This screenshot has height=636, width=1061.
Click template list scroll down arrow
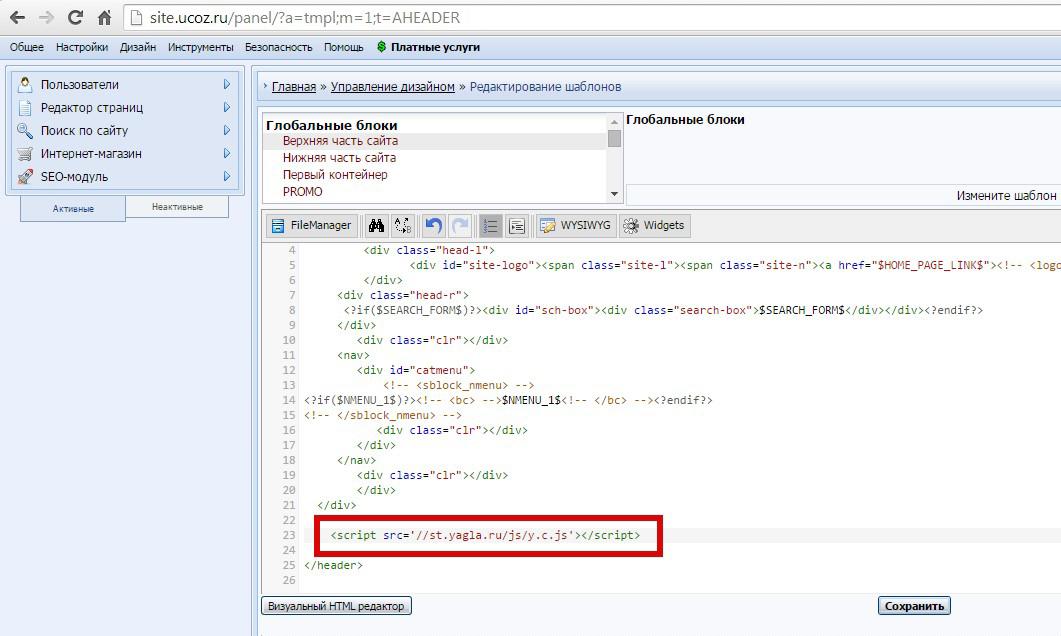[x=614, y=194]
